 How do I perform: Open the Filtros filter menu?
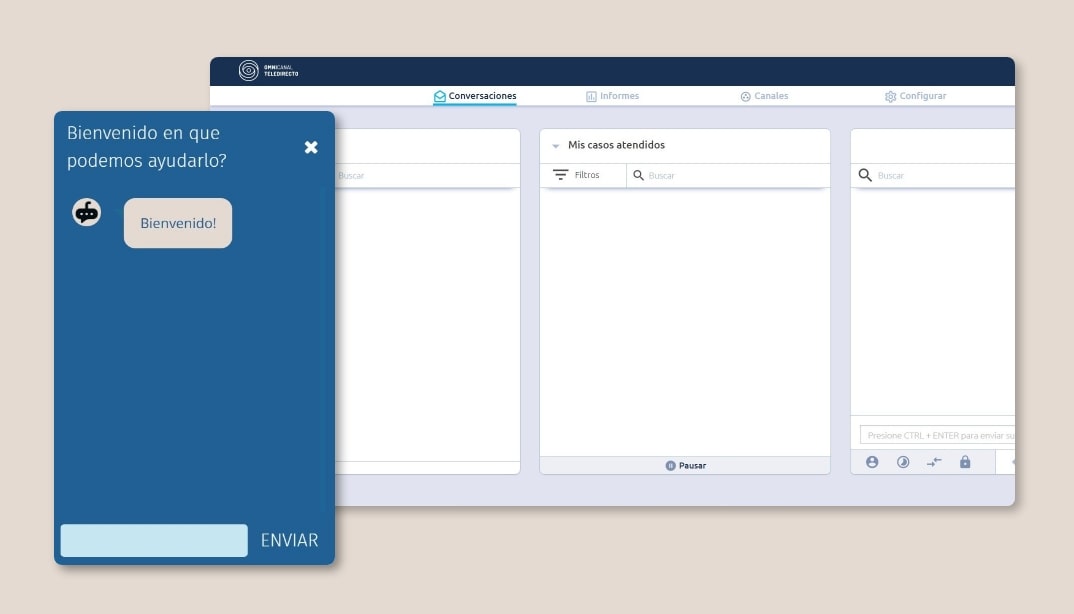(x=576, y=175)
